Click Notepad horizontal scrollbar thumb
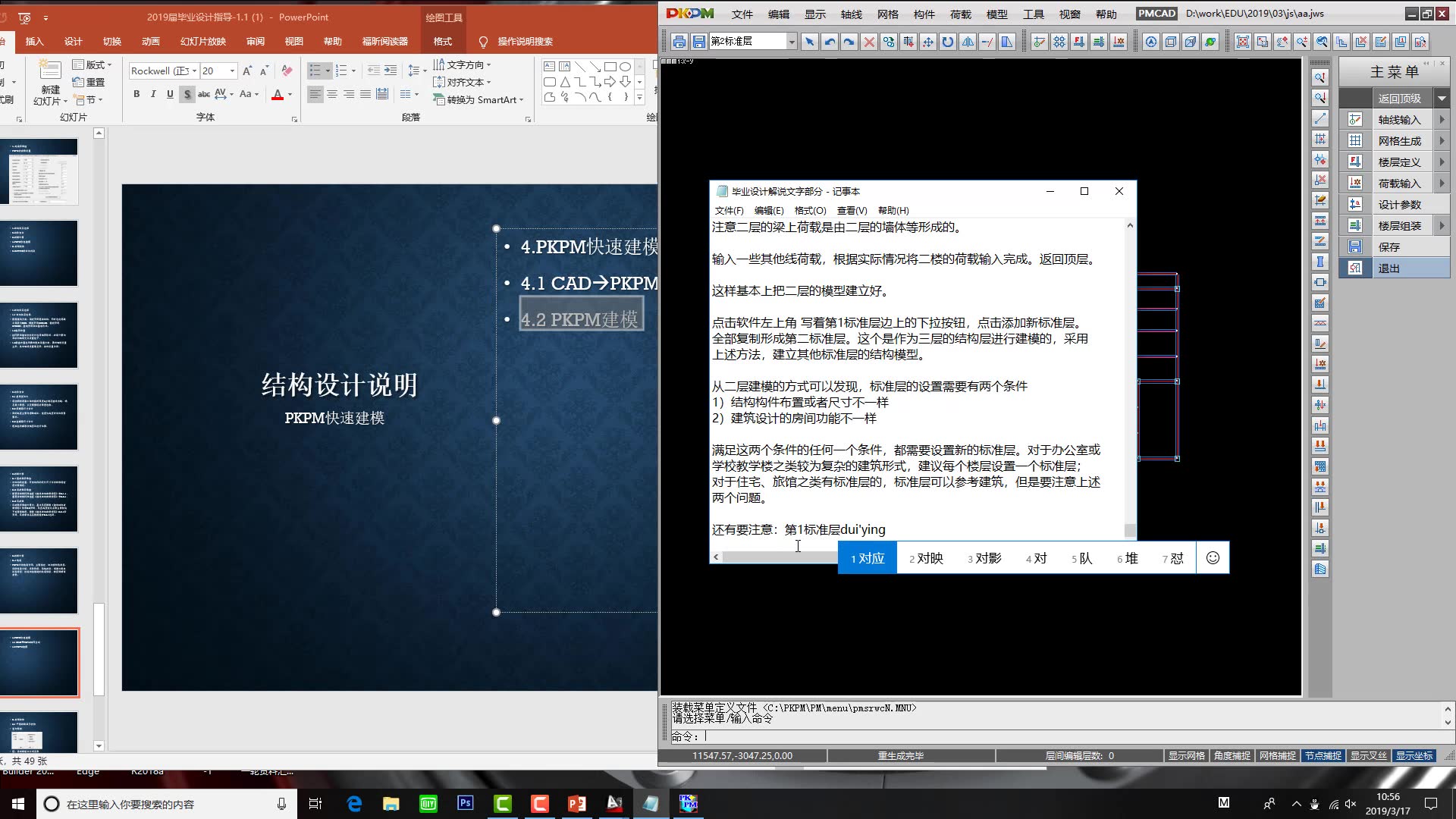 click(x=780, y=557)
